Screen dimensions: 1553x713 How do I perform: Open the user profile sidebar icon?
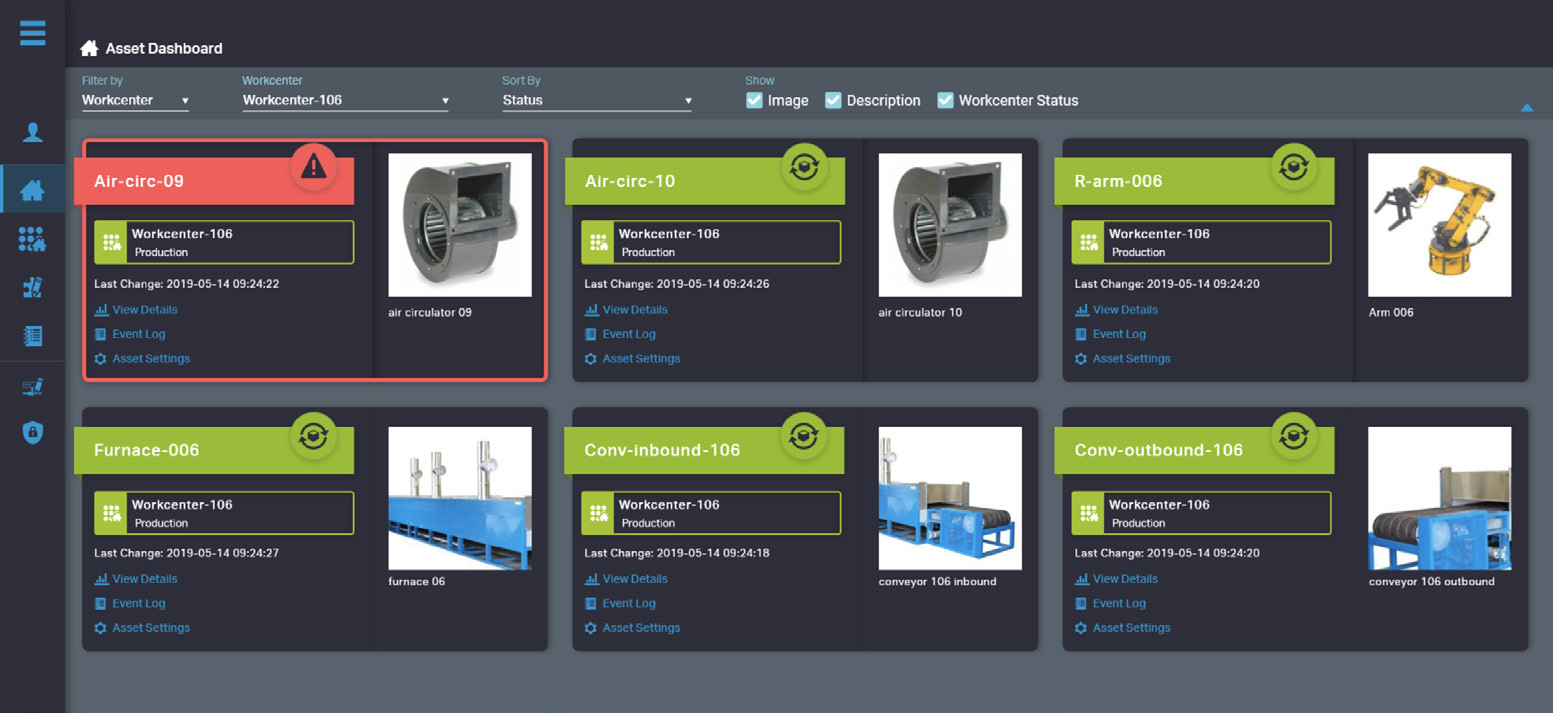point(32,131)
